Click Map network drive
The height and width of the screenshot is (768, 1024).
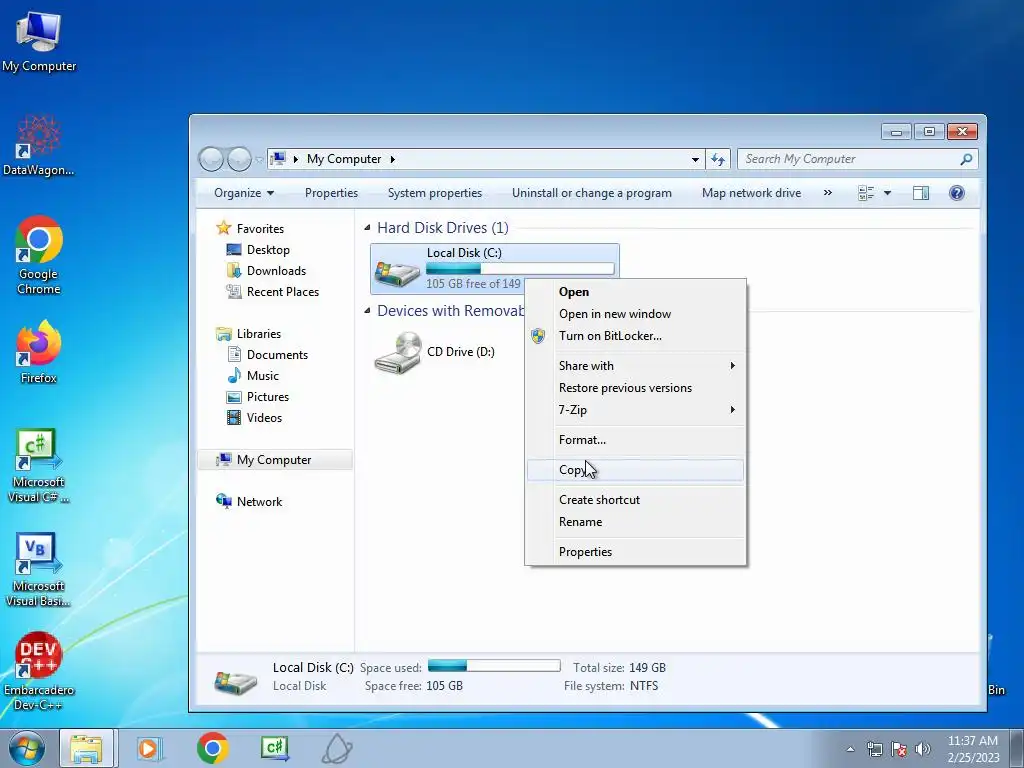coord(751,193)
